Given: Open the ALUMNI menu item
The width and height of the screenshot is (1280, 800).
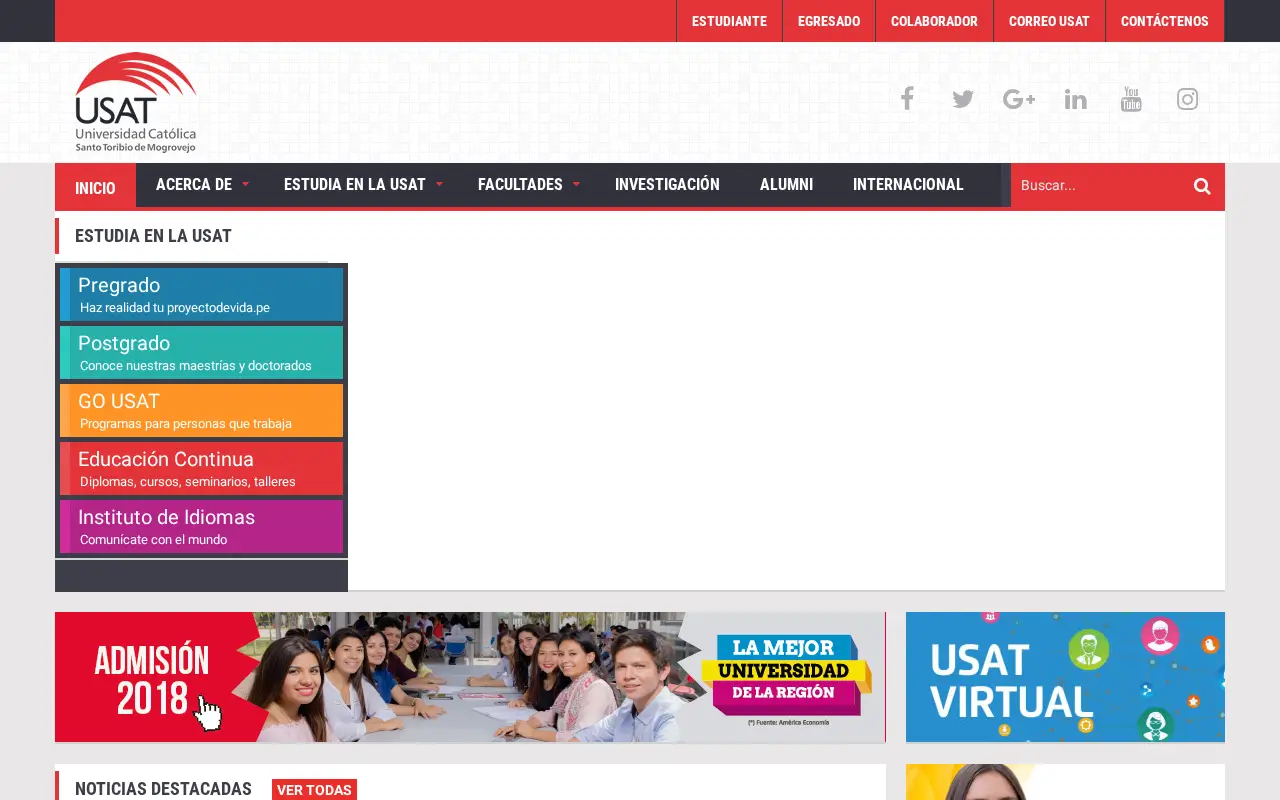Looking at the screenshot, I should pos(786,184).
